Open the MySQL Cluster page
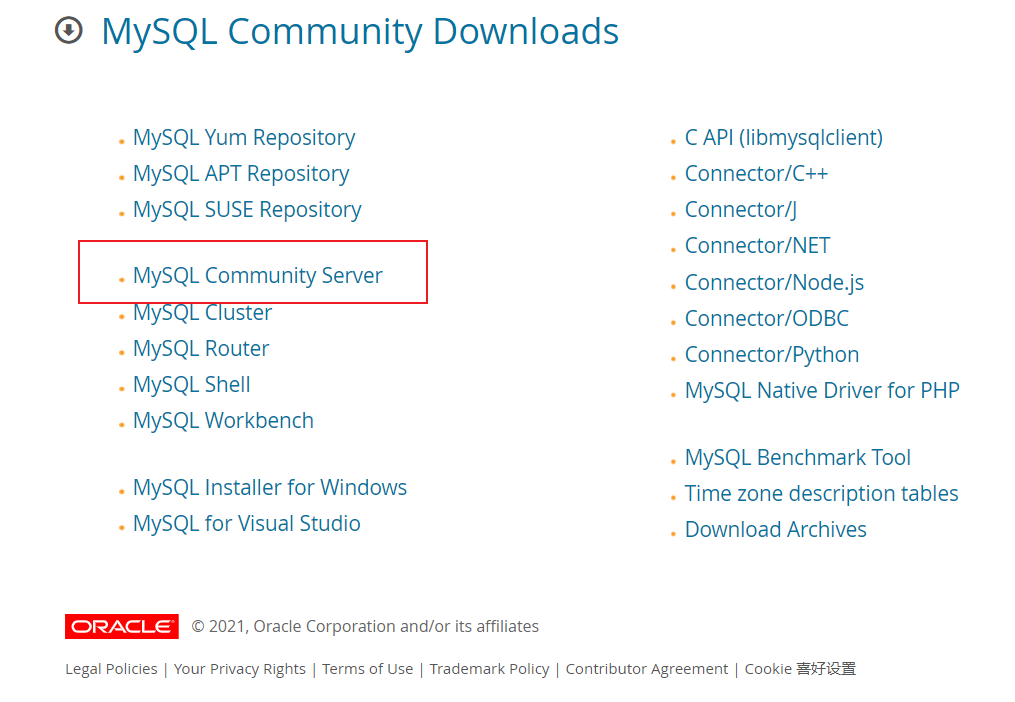 coord(202,312)
